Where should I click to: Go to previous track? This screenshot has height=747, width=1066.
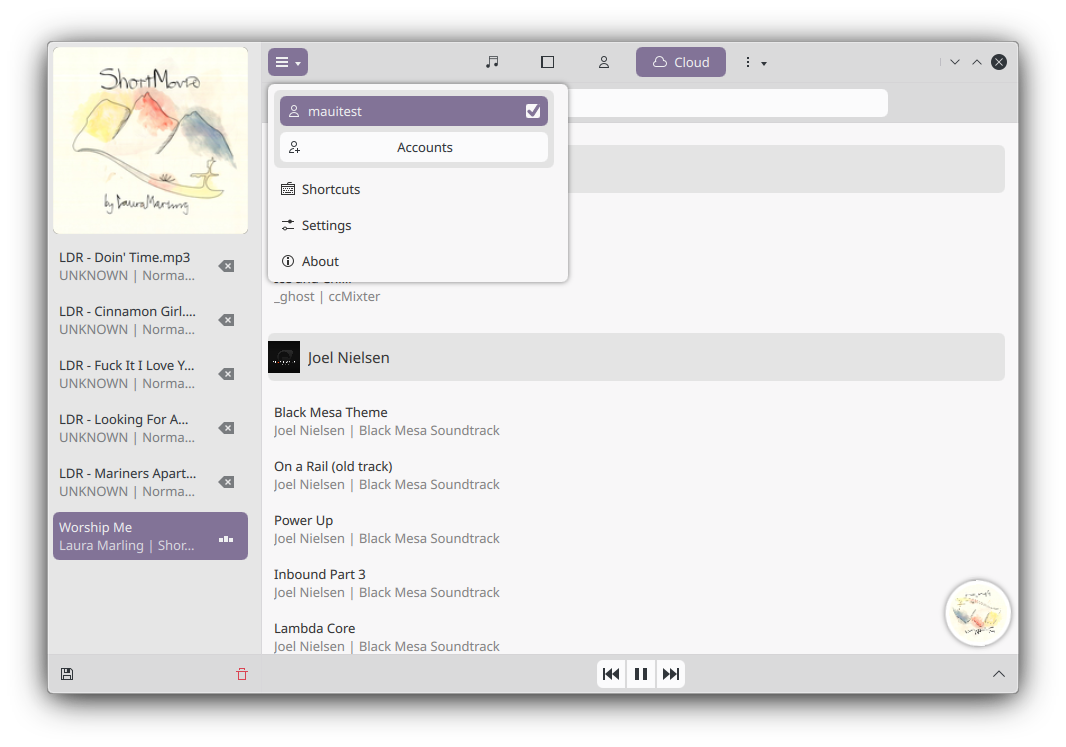click(x=611, y=674)
